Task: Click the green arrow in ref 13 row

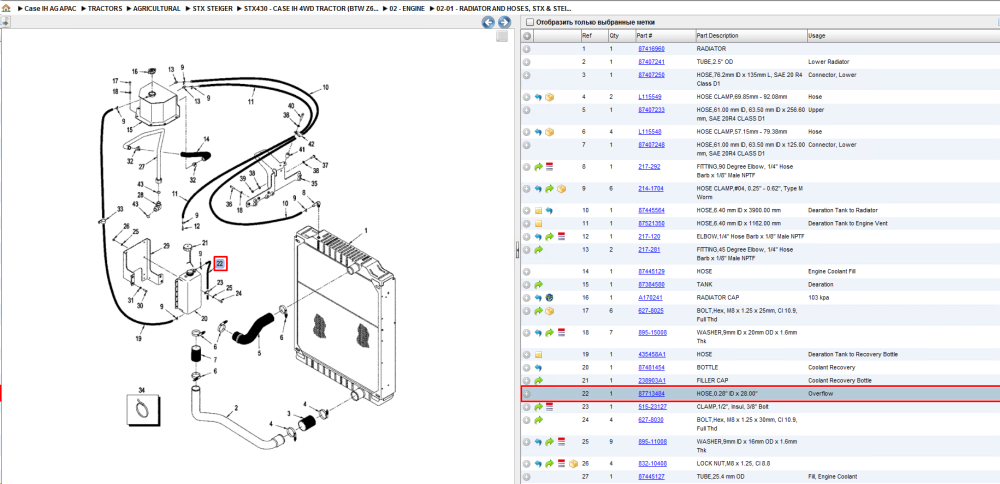Action: 538,250
